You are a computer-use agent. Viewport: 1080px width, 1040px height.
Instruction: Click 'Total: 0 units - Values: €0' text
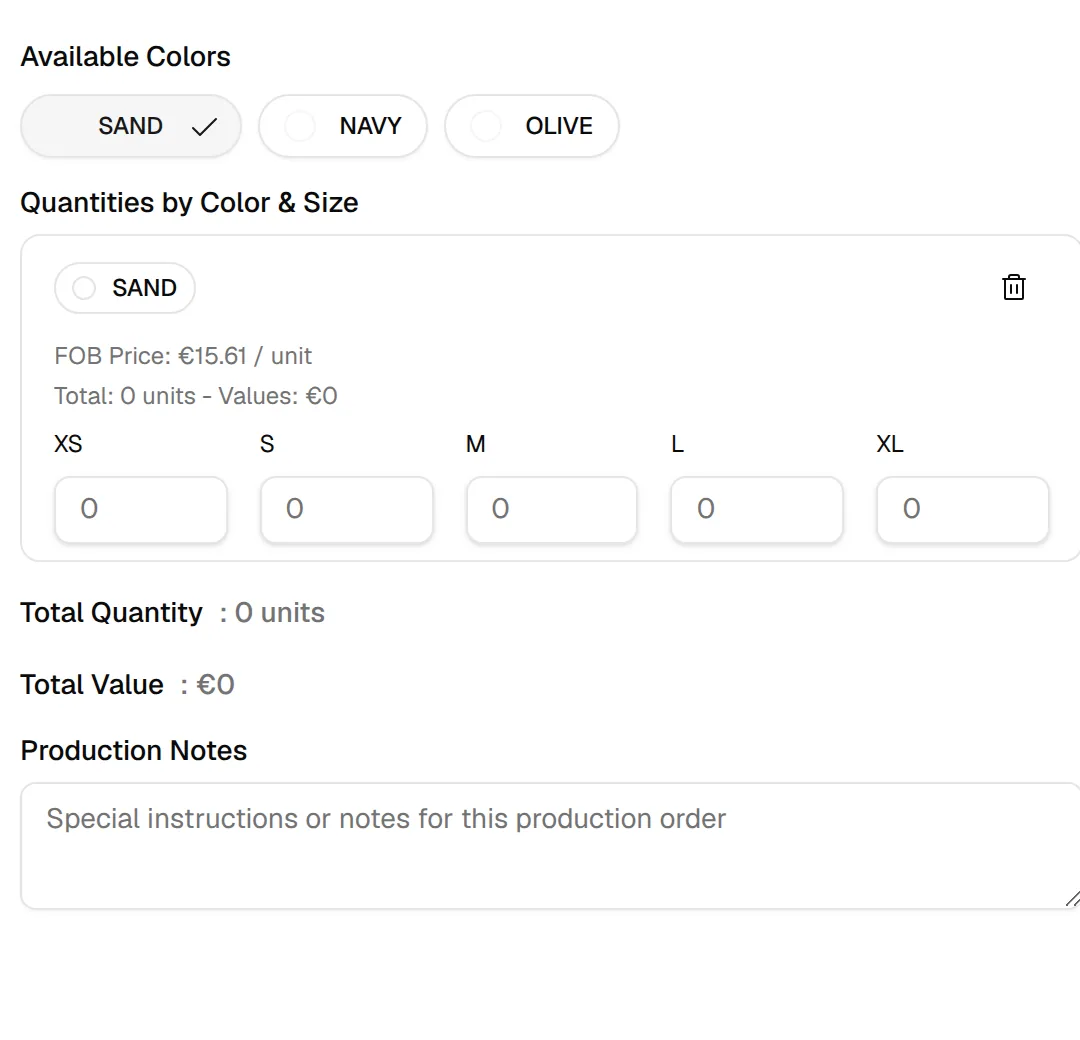pyautogui.click(x=196, y=396)
